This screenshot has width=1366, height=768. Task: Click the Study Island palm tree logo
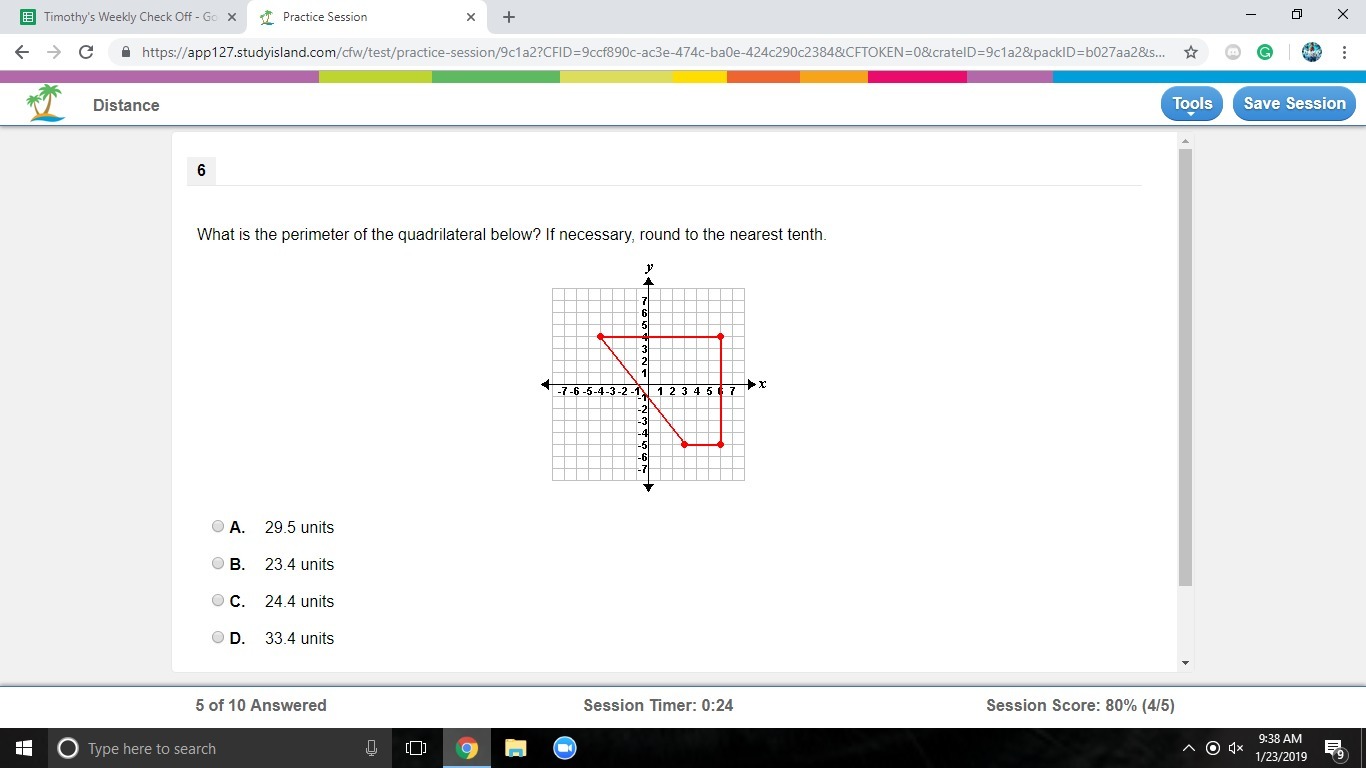pyautogui.click(x=46, y=103)
